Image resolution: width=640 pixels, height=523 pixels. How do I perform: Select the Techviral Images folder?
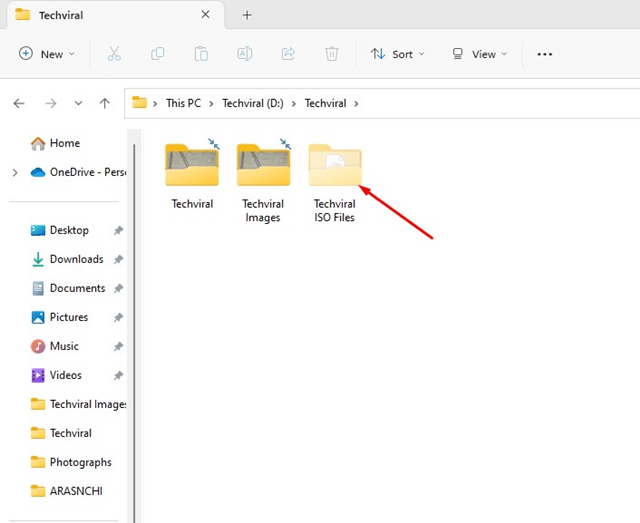(x=263, y=180)
